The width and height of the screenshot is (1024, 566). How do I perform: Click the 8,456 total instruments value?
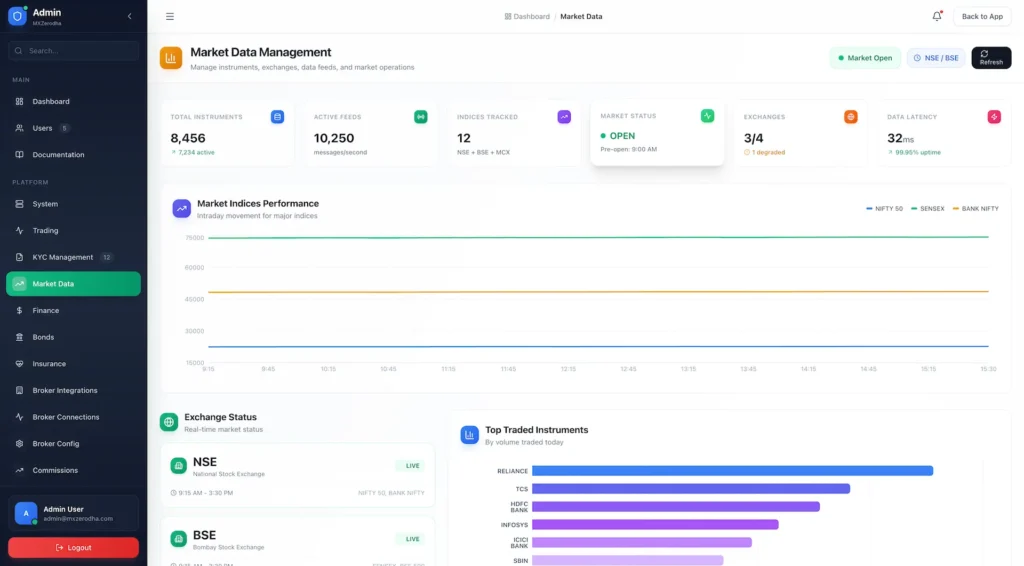tap(188, 138)
